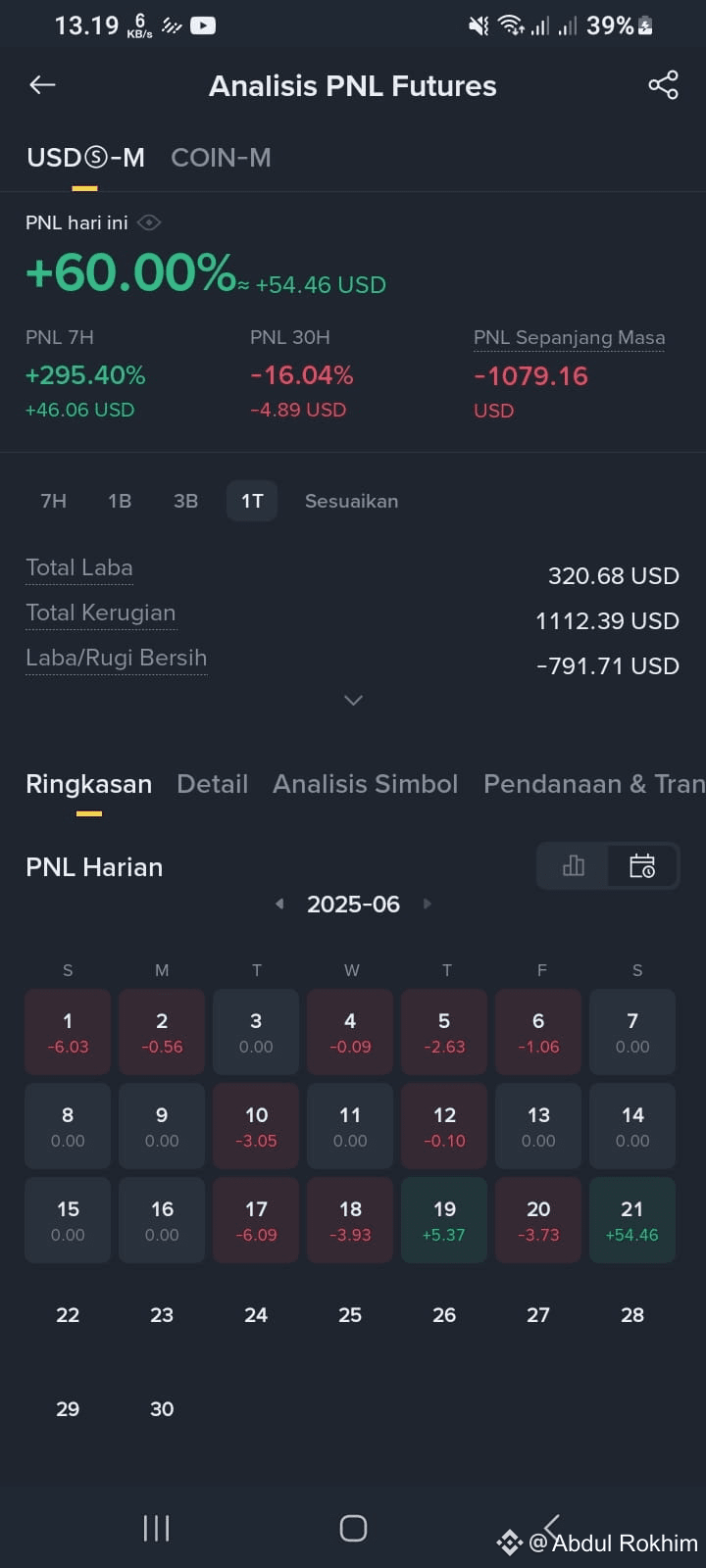Select the 1B time range

click(x=120, y=501)
